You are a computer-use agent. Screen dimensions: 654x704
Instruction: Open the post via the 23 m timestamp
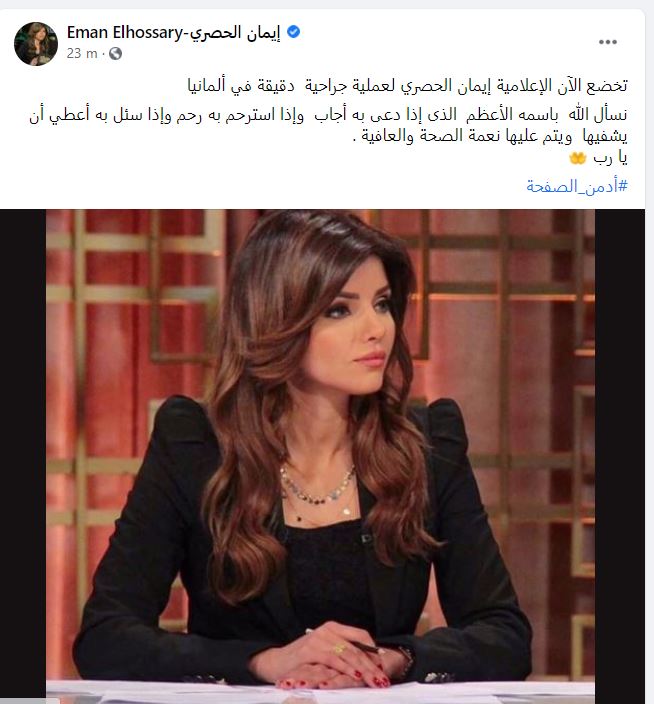[x=82, y=53]
